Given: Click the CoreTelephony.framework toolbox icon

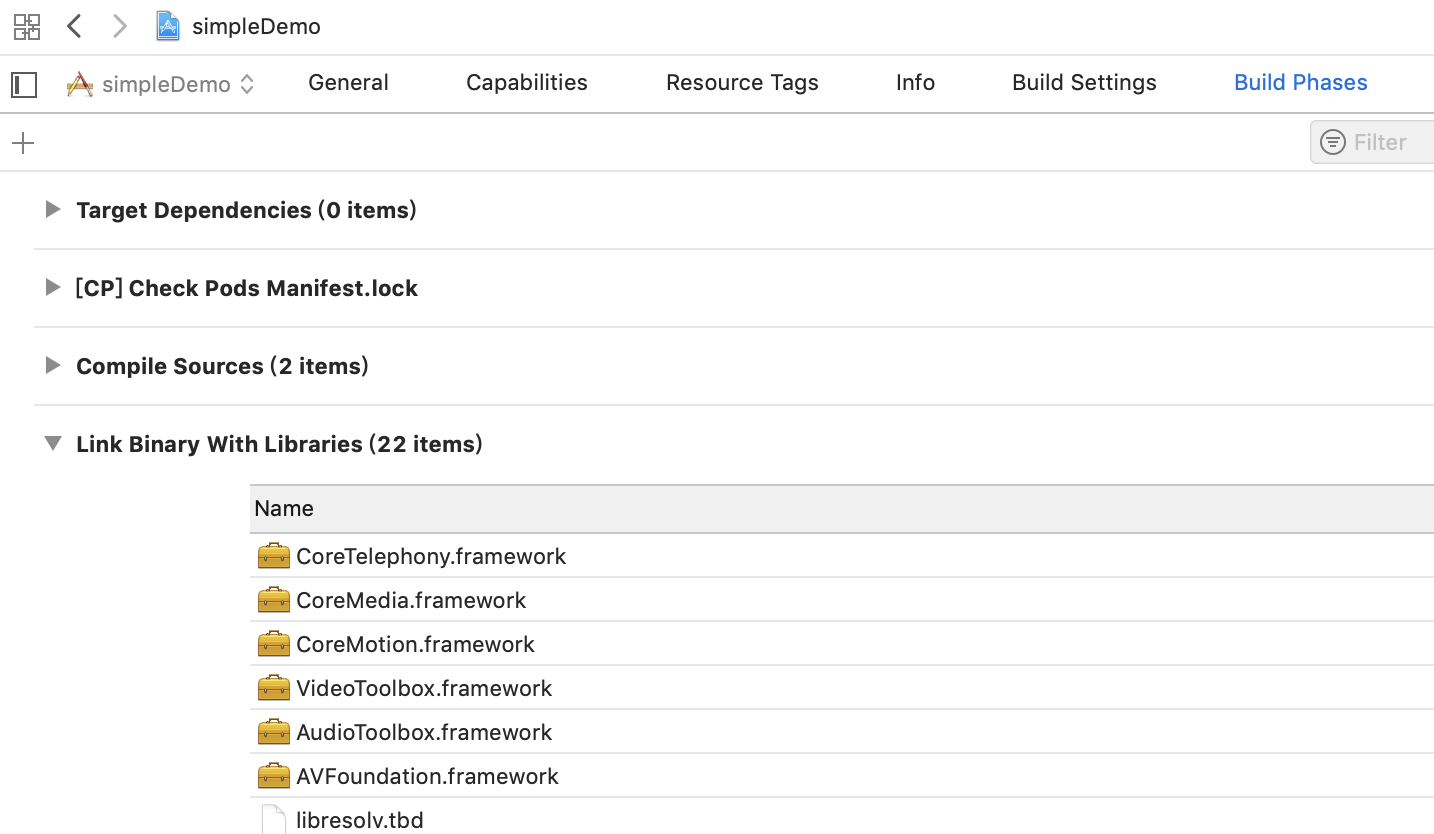Looking at the screenshot, I should coord(273,556).
